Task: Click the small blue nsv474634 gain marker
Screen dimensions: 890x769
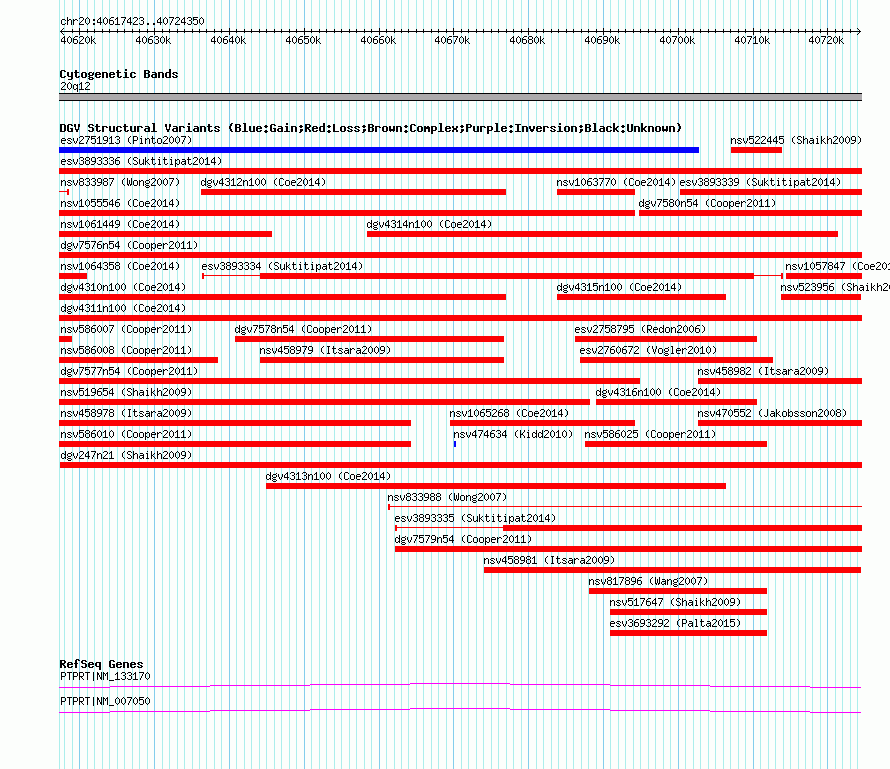Action: pyautogui.click(x=455, y=444)
